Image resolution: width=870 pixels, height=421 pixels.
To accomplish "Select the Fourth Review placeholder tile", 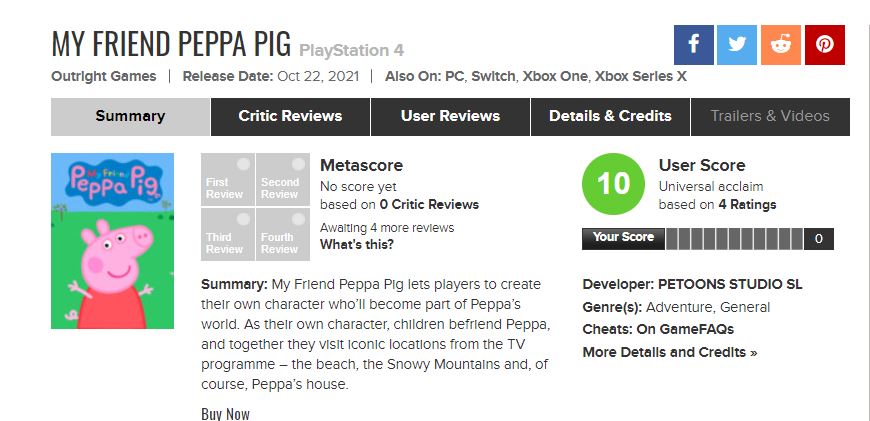I will 281,235.
